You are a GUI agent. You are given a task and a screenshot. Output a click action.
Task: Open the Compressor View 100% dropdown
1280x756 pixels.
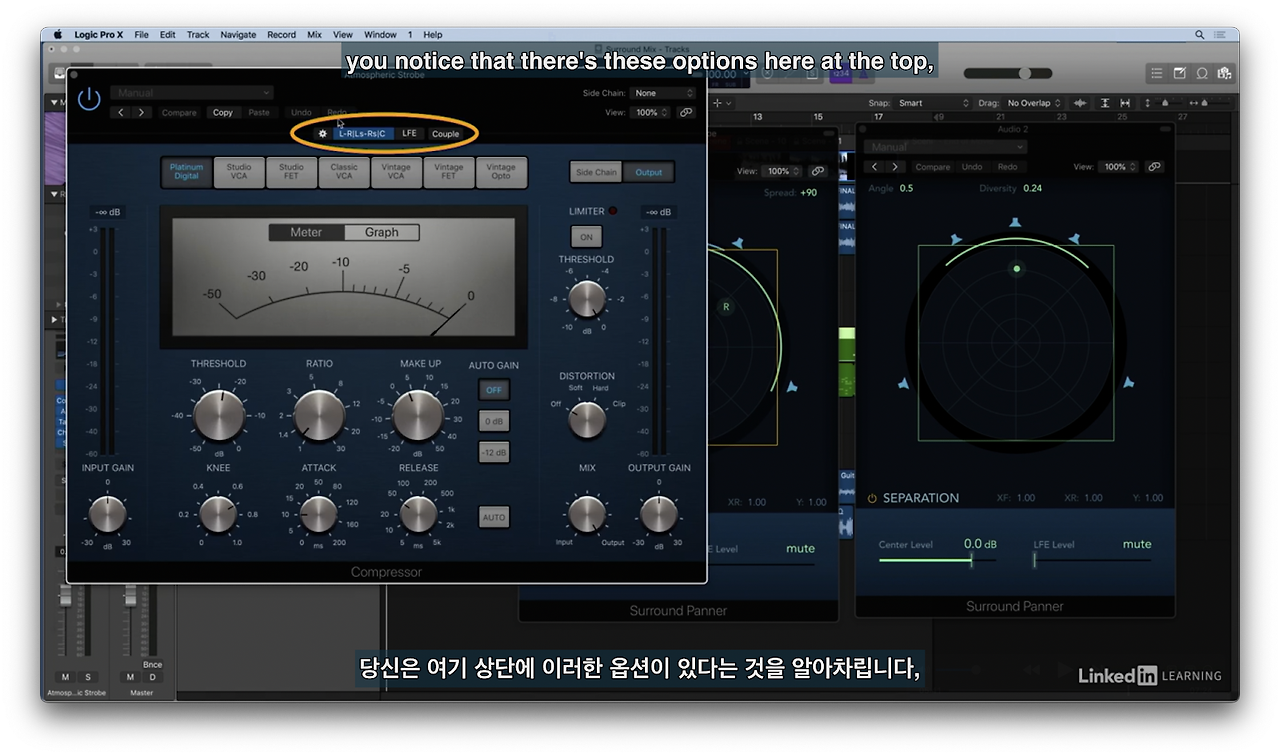(652, 112)
